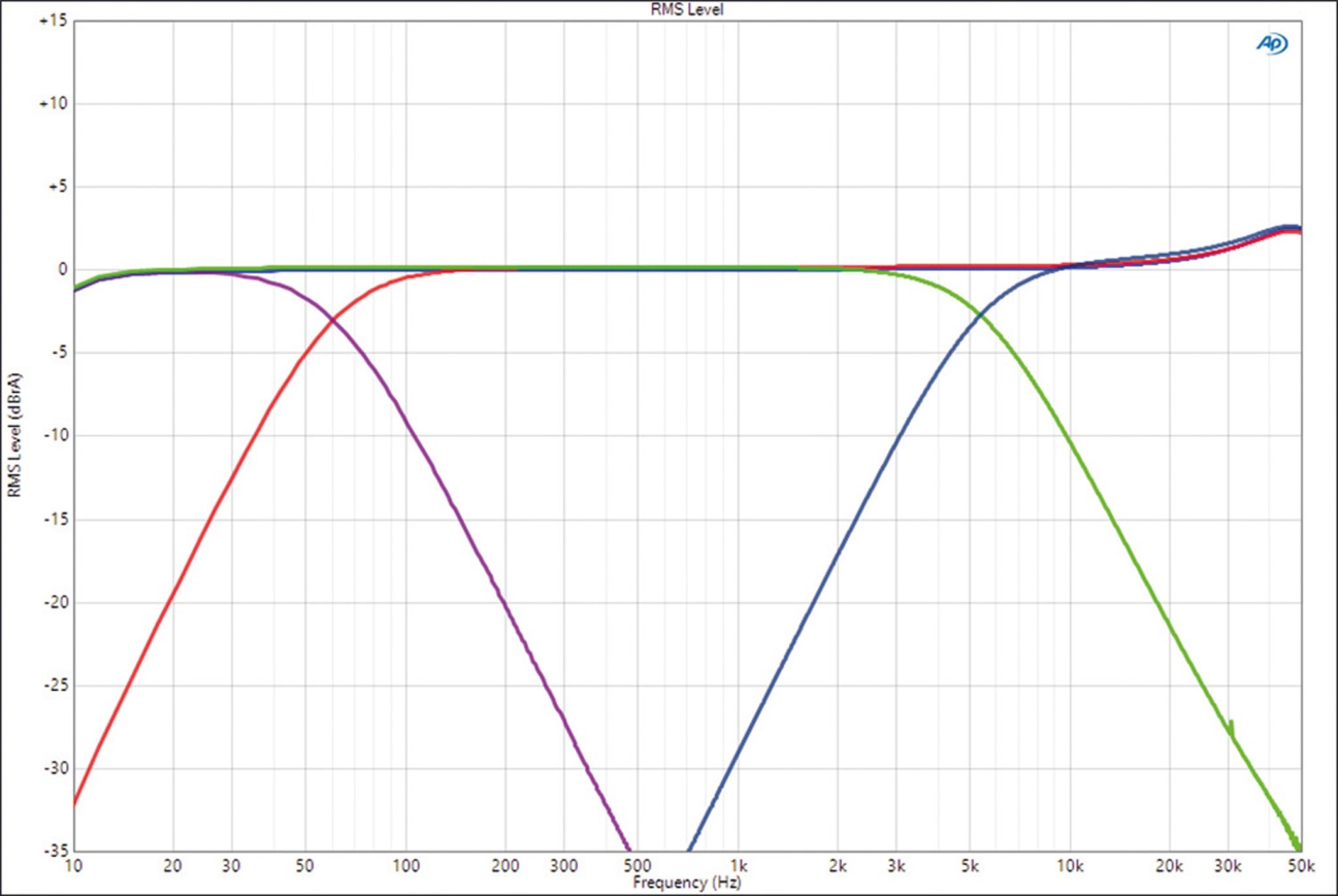
Task: Click the 1k frequency tick label
Action: 739,866
